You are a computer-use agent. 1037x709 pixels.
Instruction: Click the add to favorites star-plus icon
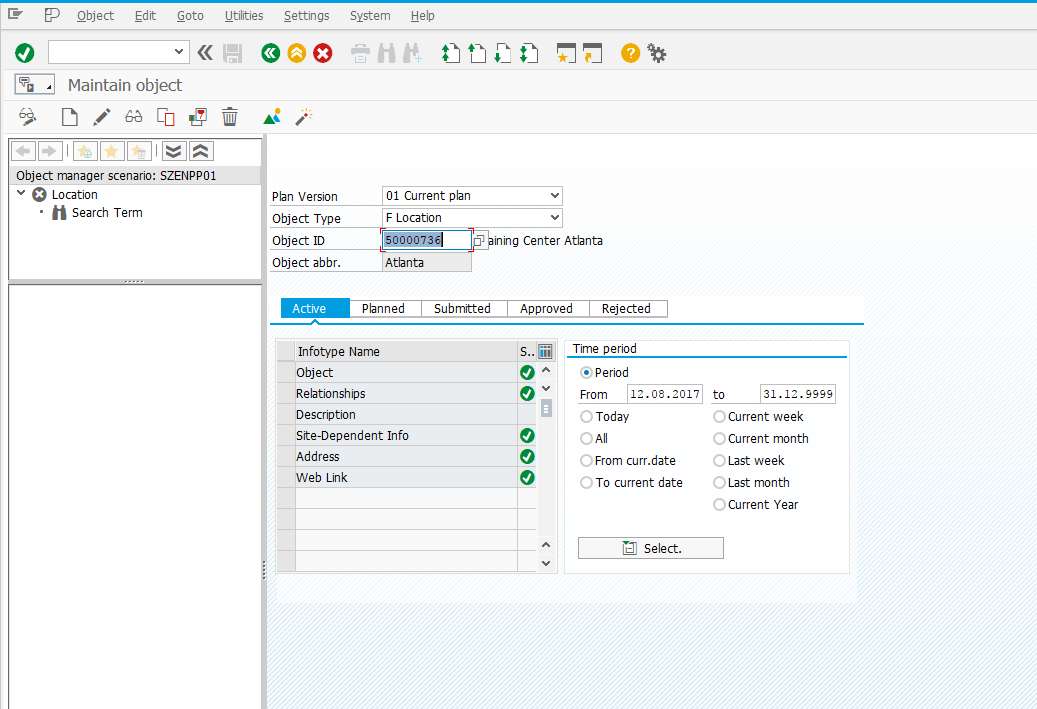pos(85,151)
